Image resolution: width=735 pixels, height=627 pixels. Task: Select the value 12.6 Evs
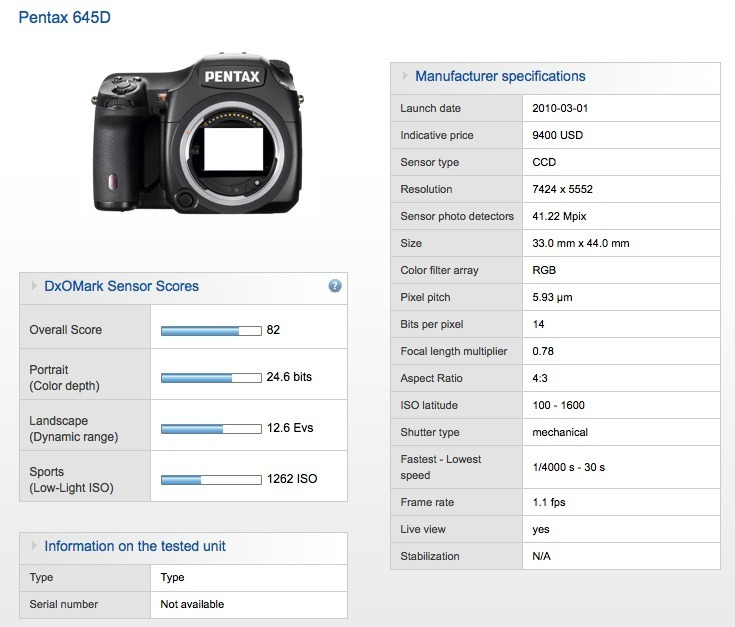[x=290, y=428]
